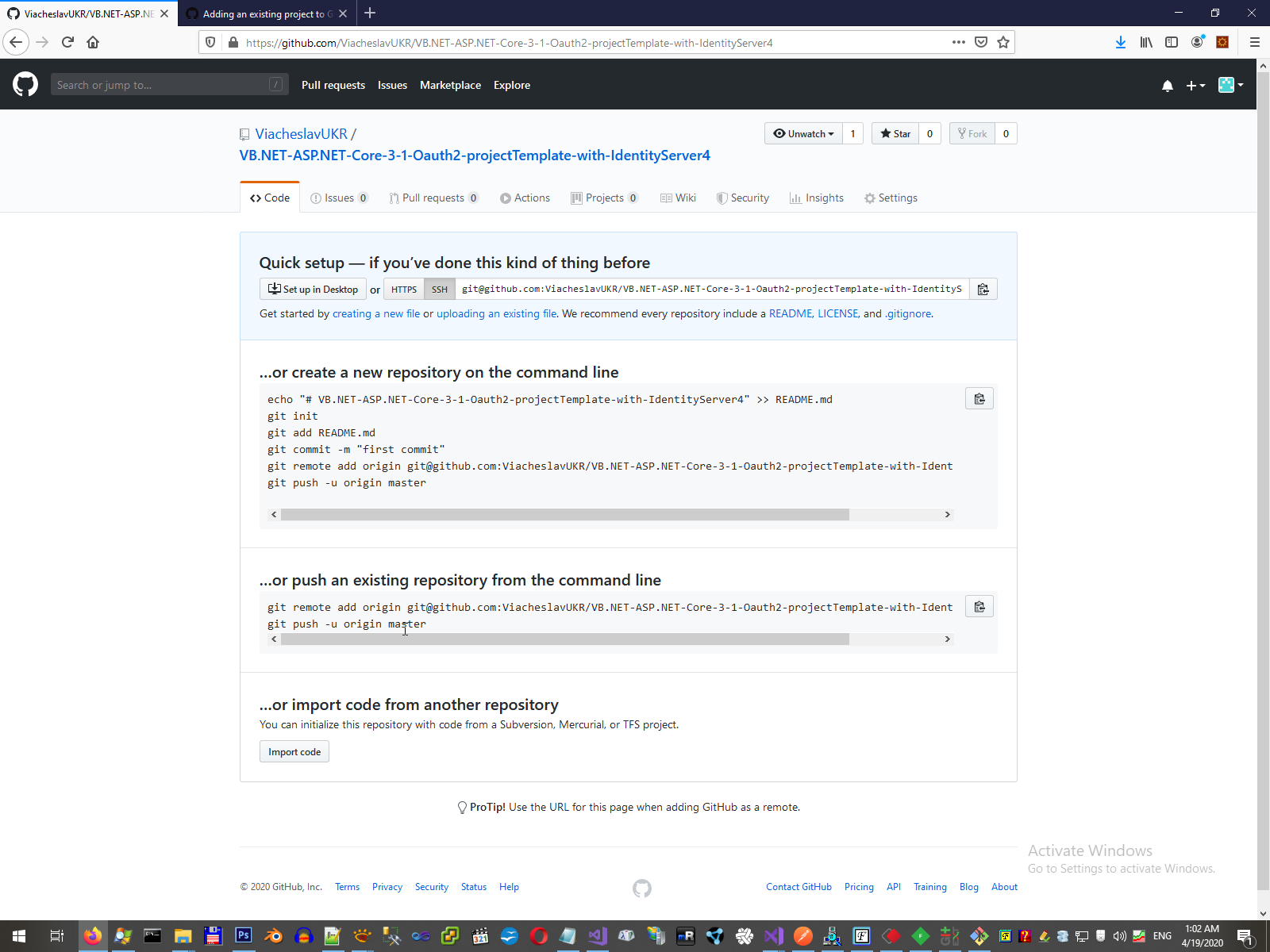Switch to the Wiki tab
Image resolution: width=1270 pixels, height=952 pixels.
(678, 198)
